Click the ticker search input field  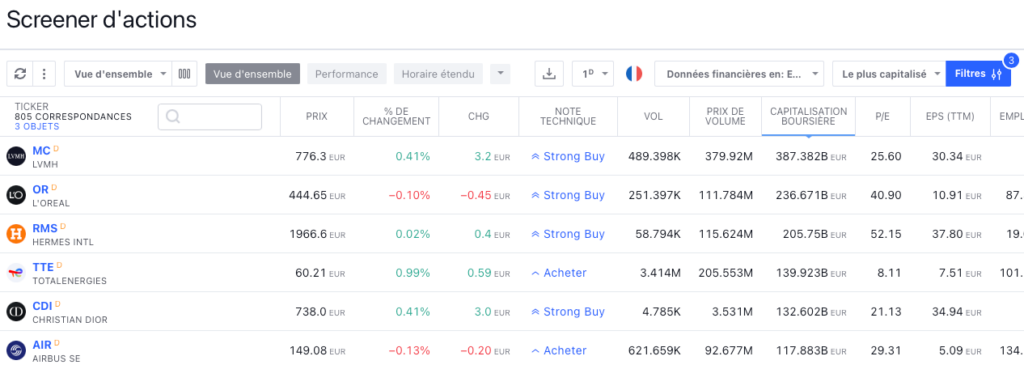pyautogui.click(x=210, y=116)
